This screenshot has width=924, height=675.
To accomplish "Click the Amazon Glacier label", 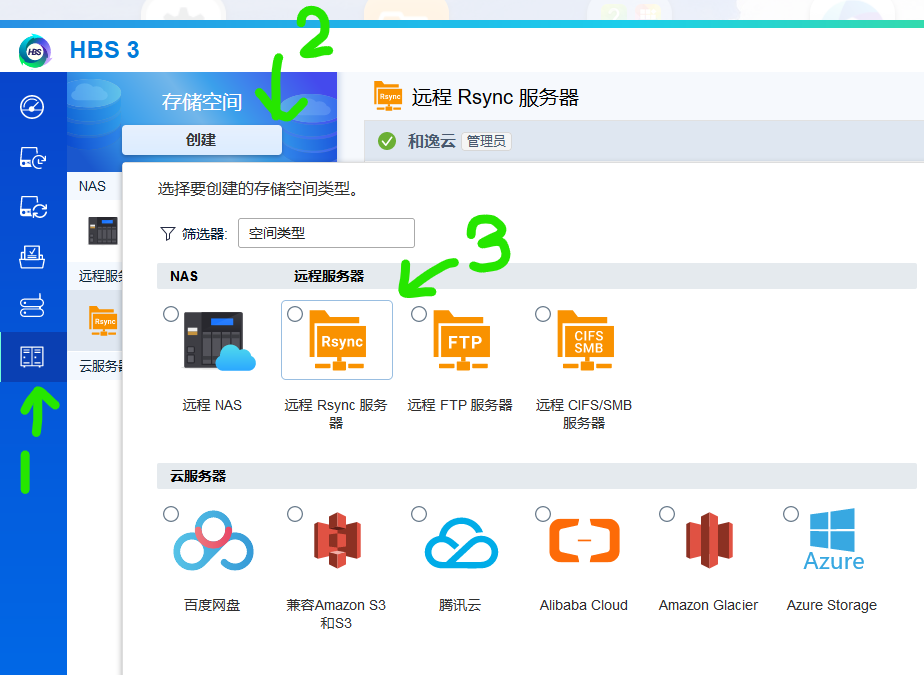I will pyautogui.click(x=708, y=605).
